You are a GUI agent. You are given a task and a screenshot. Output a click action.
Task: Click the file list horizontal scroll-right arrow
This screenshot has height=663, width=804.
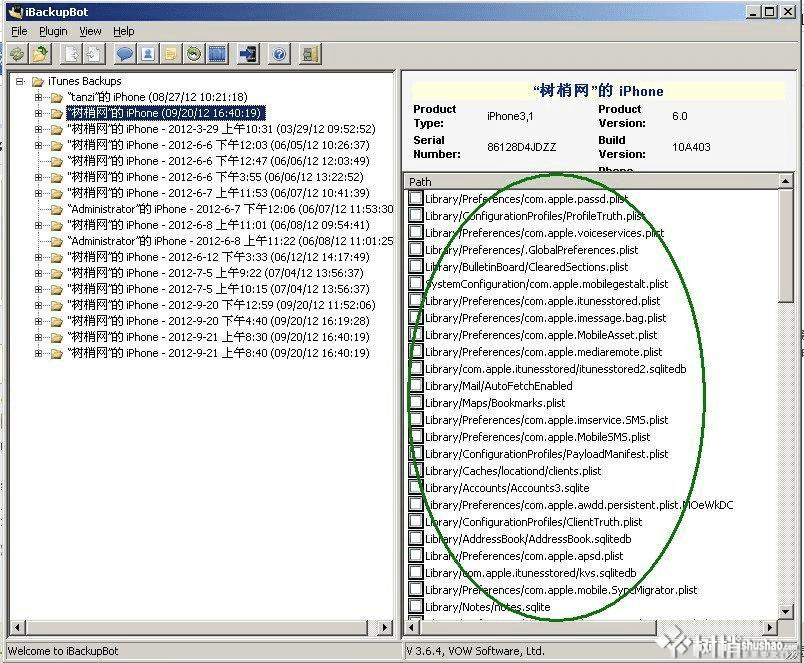coord(769,627)
